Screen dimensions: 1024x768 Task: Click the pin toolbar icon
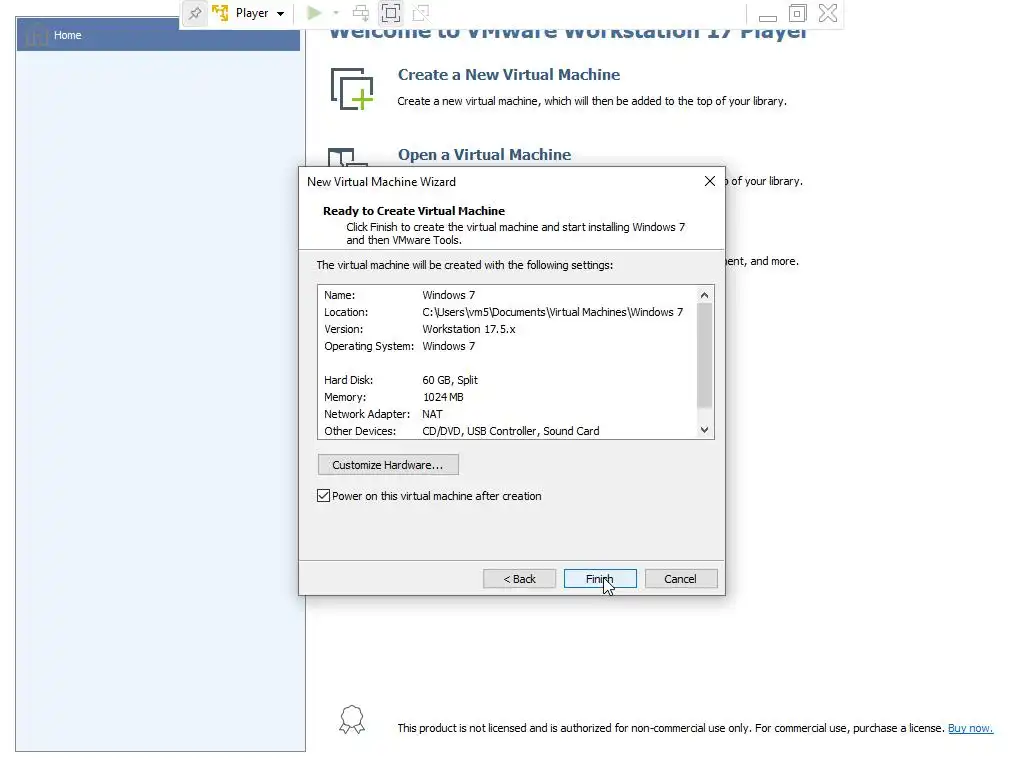tap(195, 13)
